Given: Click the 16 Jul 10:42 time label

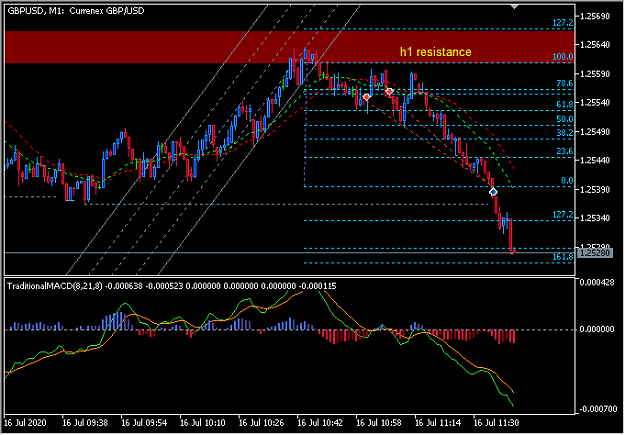Looking at the screenshot, I should (x=320, y=423).
